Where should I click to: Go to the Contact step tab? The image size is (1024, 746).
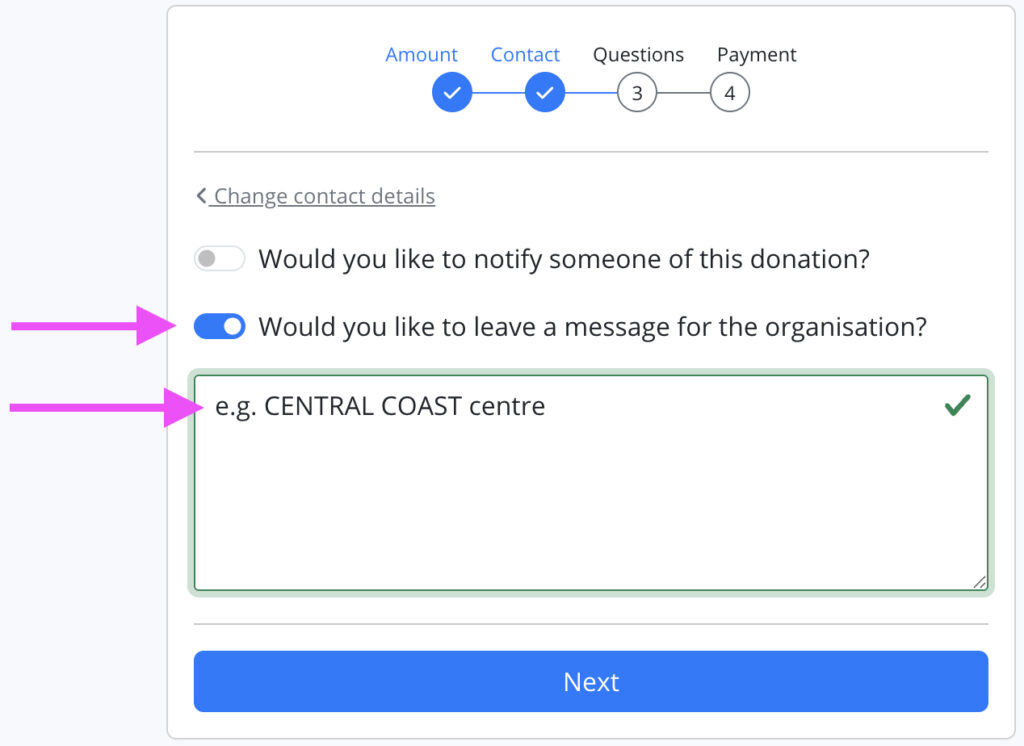525,55
